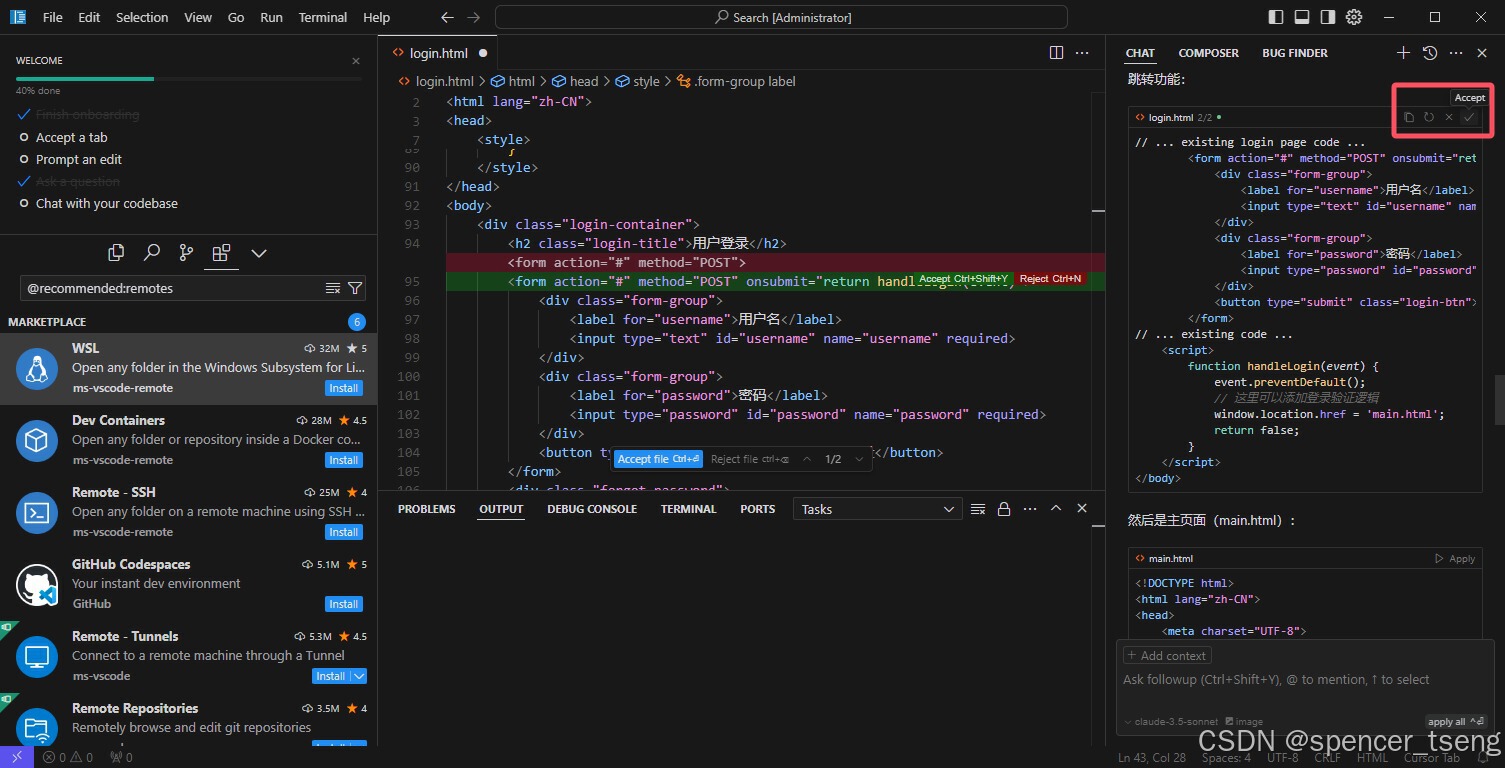Image resolution: width=1505 pixels, height=768 pixels.
Task: Install the WSL extension
Action: coord(343,388)
